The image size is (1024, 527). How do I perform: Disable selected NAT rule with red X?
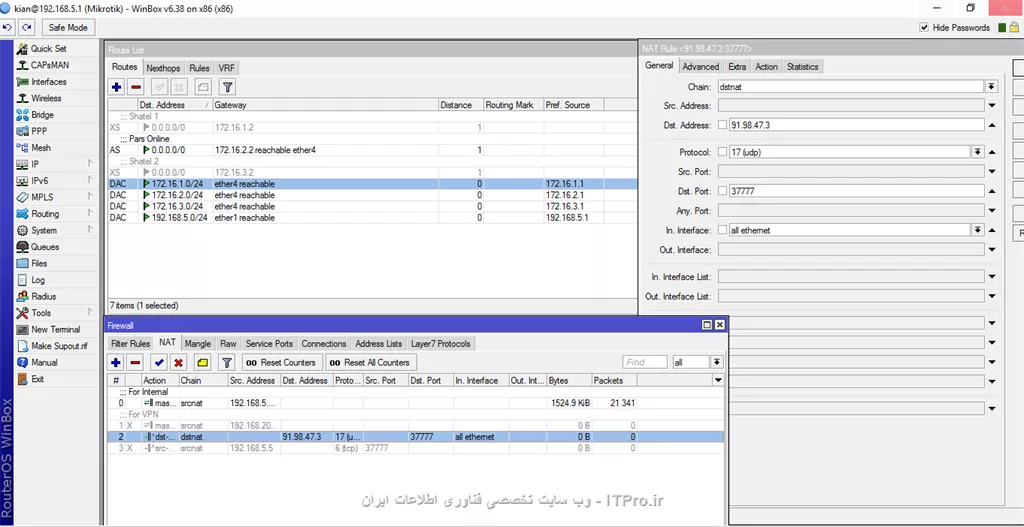coord(178,362)
